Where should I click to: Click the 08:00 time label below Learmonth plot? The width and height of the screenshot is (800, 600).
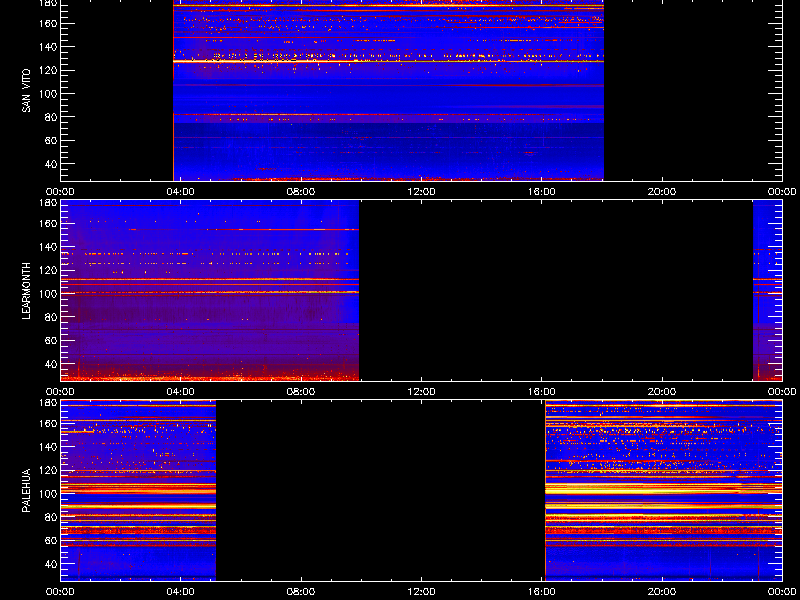tap(301, 392)
